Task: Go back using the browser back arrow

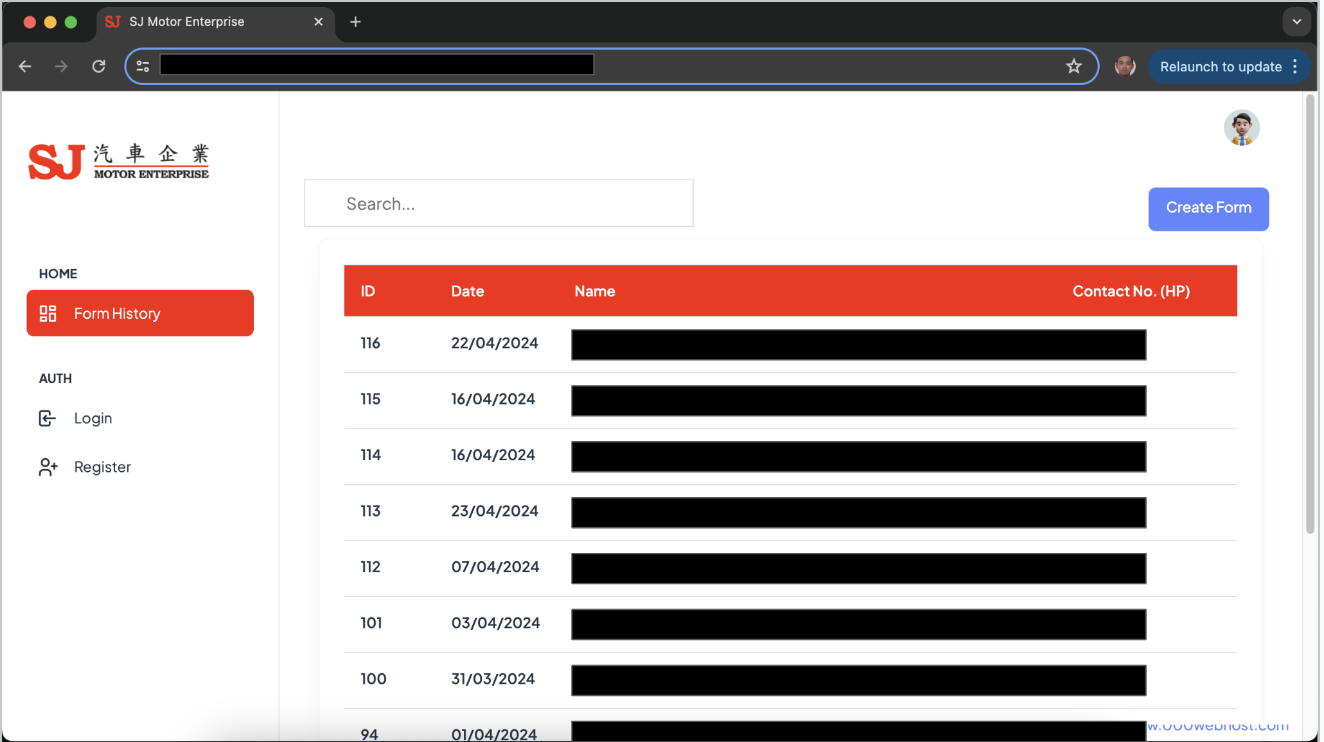Action: click(25, 66)
